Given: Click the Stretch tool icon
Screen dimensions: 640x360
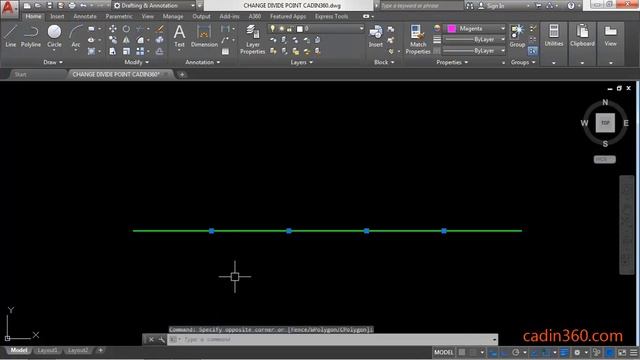Looking at the screenshot, I should 113,51.
